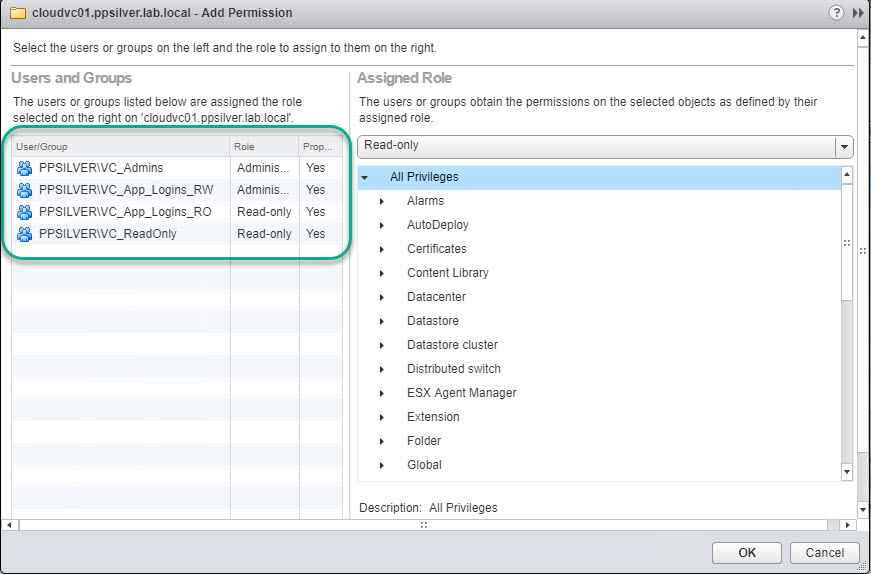Click the help question mark icon
The width and height of the screenshot is (871, 574).
point(836,13)
